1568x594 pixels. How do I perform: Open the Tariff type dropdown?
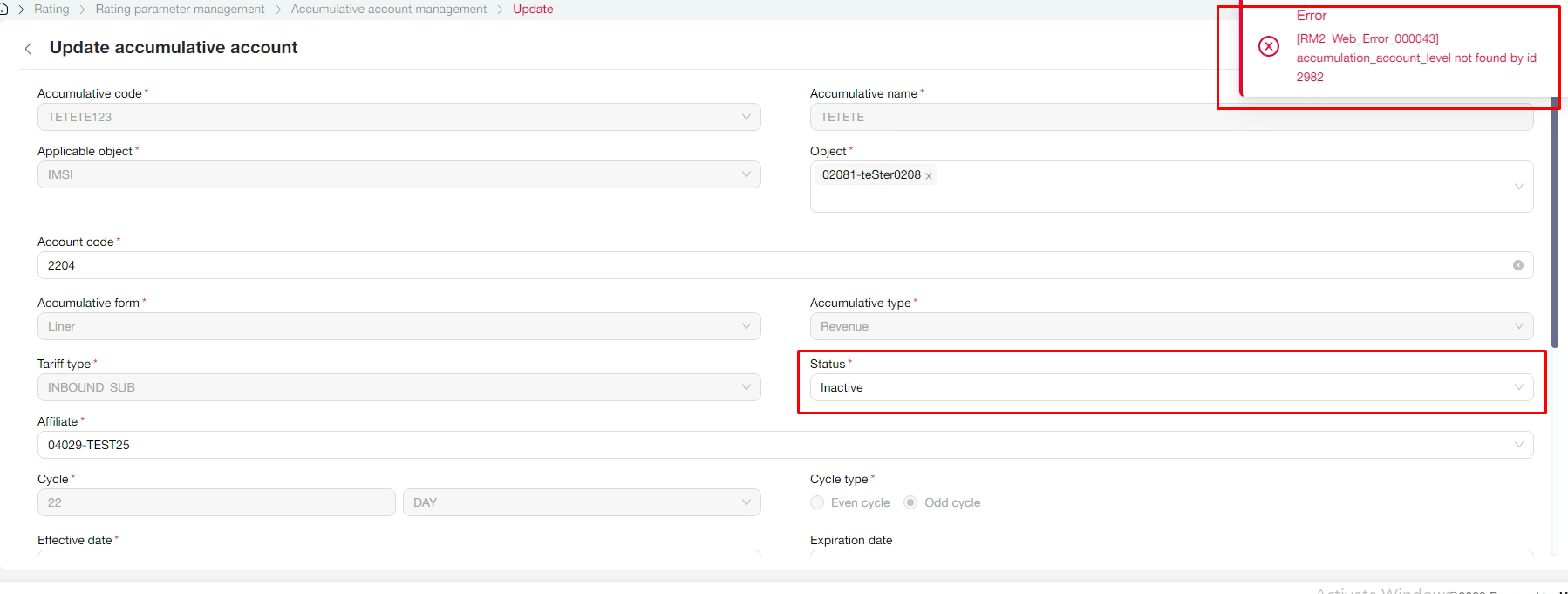tap(399, 387)
